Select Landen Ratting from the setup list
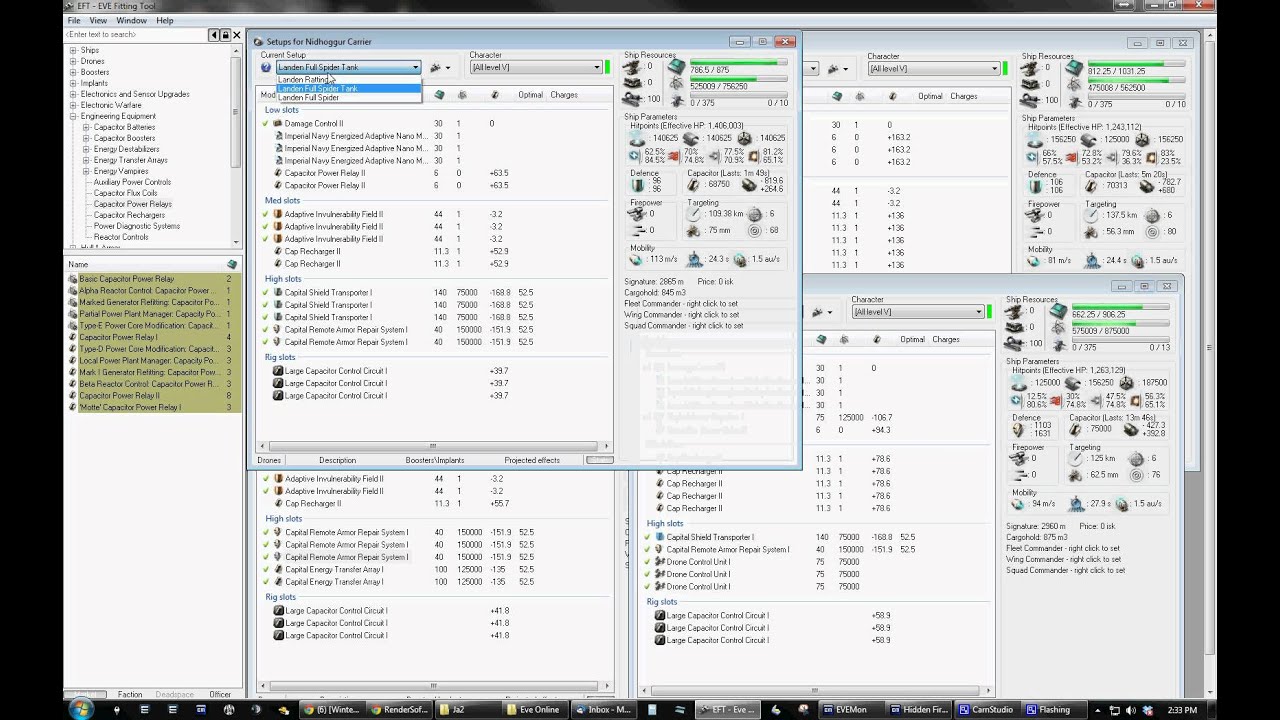1280x720 pixels. click(349, 79)
